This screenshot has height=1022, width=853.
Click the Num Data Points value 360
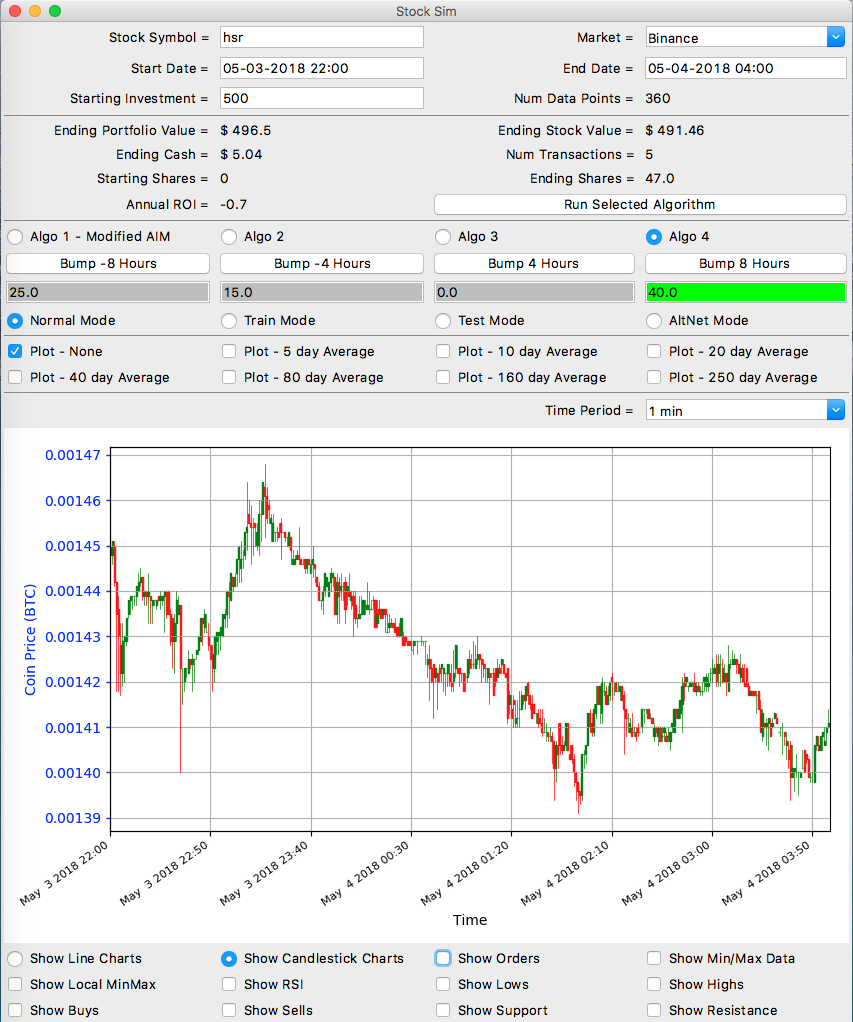coord(658,98)
